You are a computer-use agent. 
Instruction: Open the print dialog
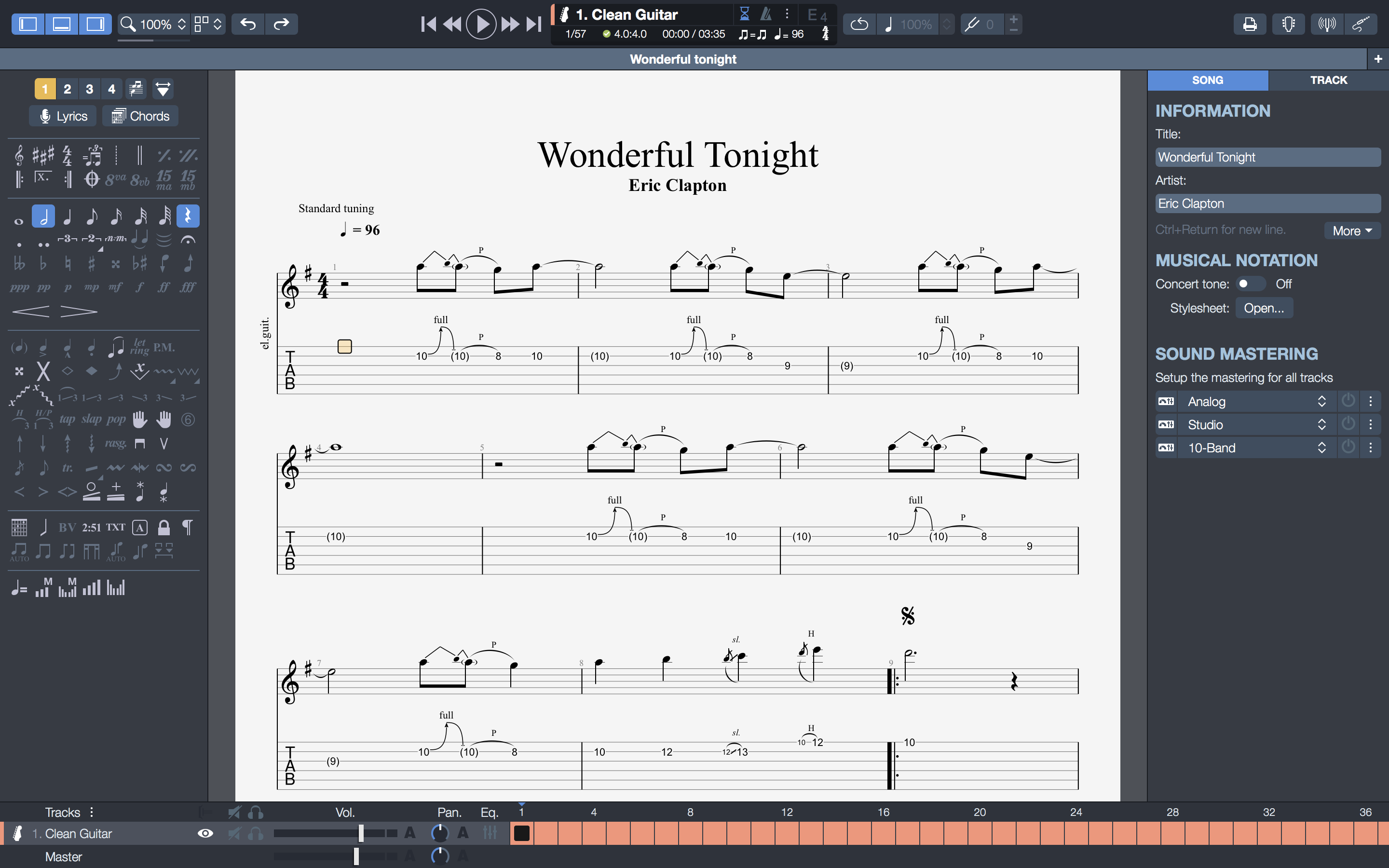pos(1250,24)
